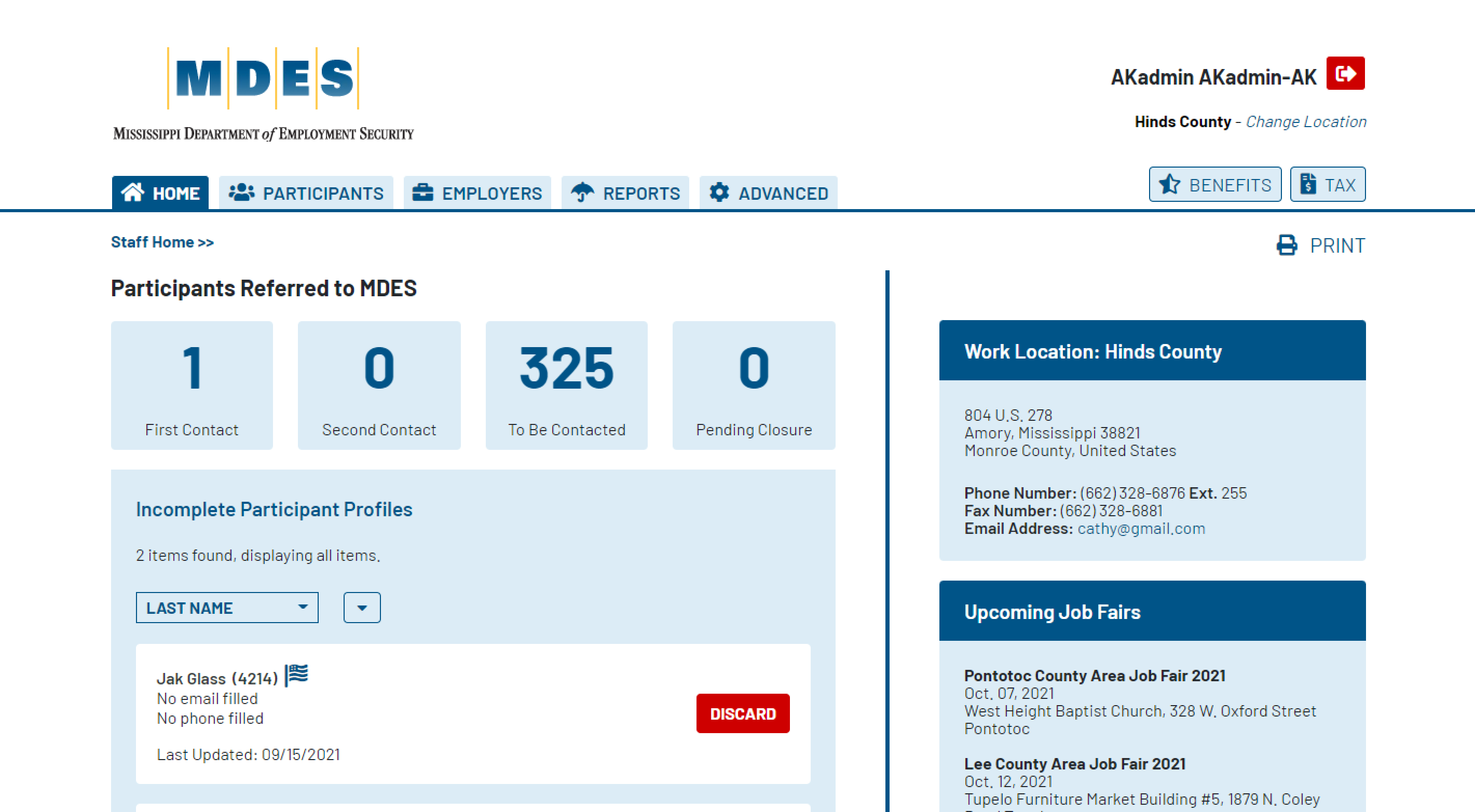
Task: Open the sort order arrow dropdown
Action: click(362, 608)
